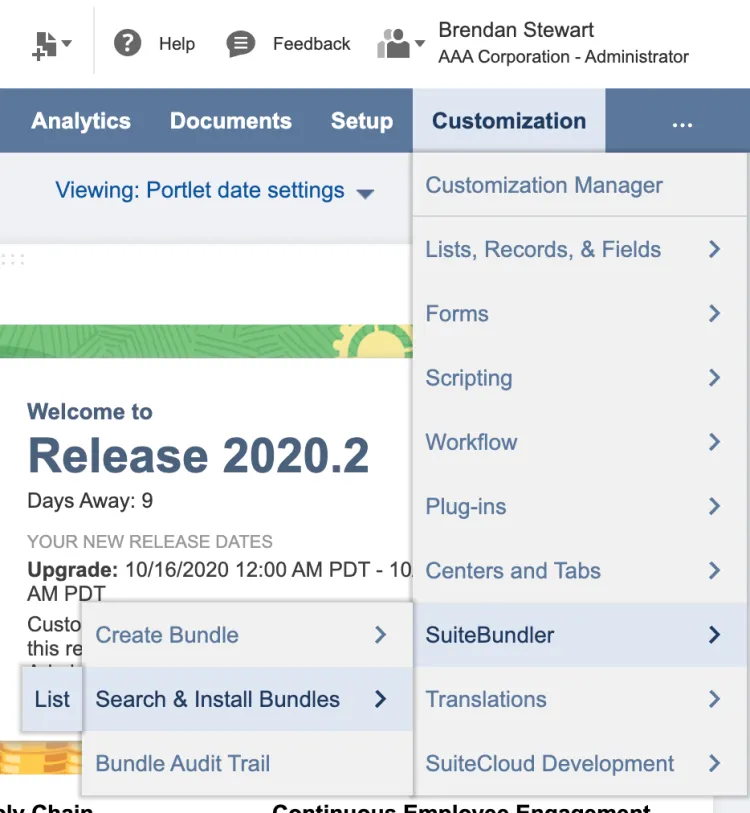Click the more tabs ellipsis

pos(682,124)
